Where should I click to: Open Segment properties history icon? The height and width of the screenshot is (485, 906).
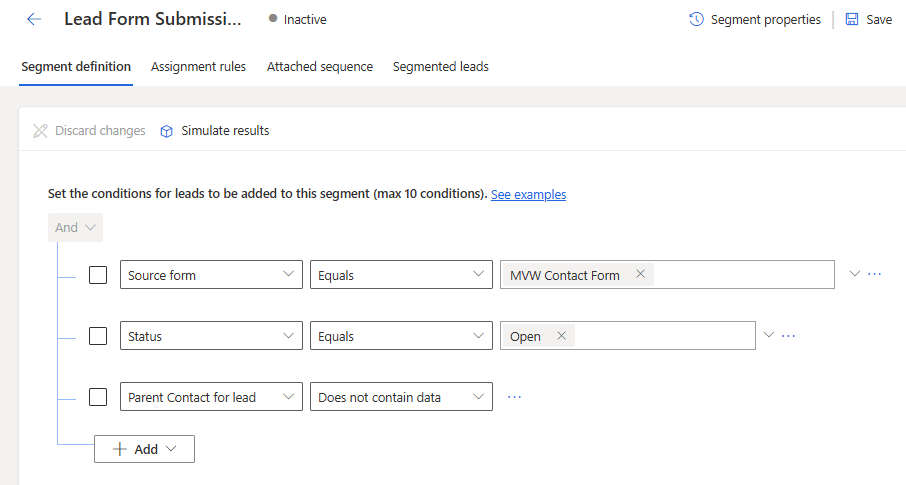point(697,19)
